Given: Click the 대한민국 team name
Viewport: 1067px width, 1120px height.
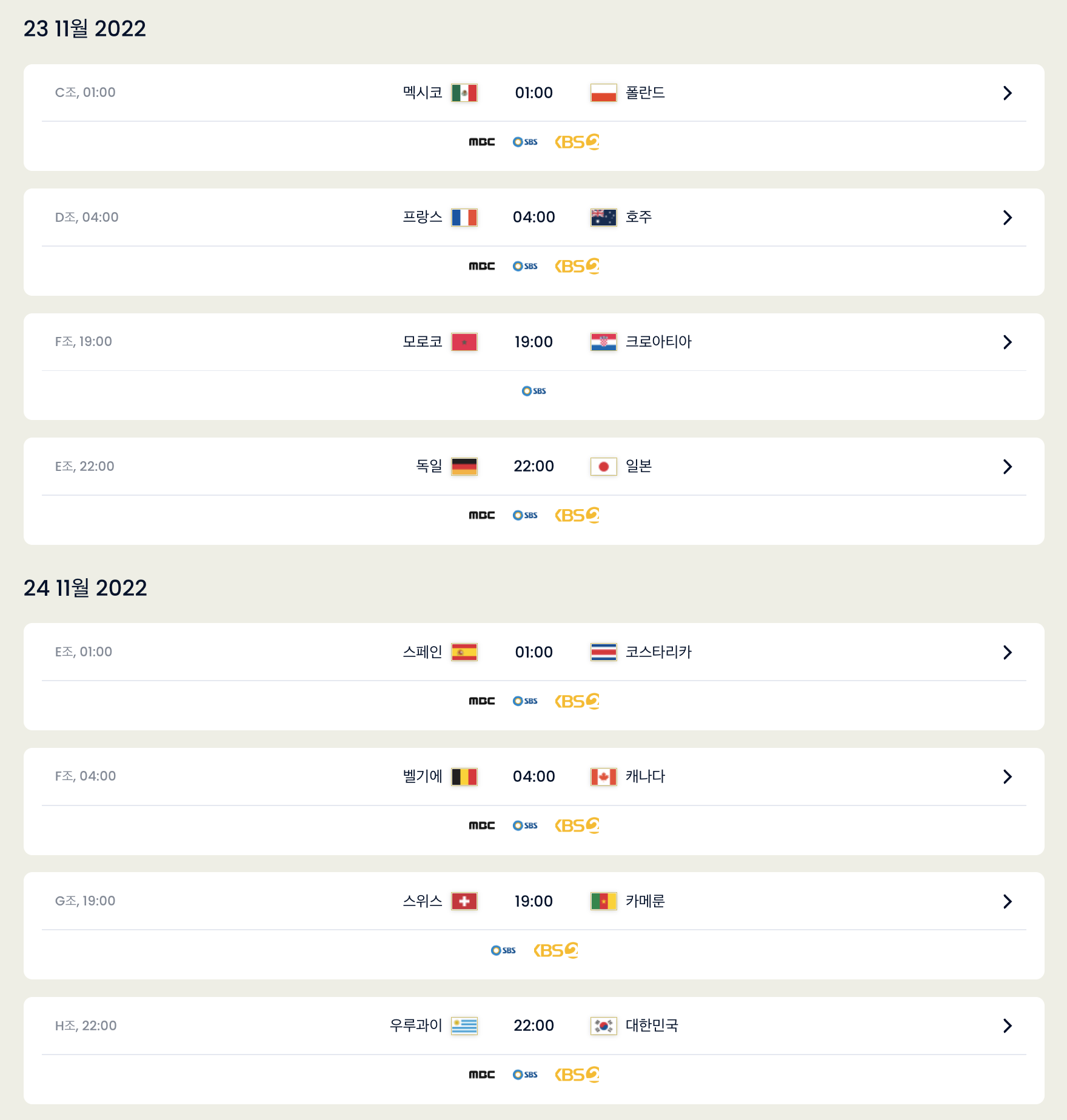Looking at the screenshot, I should tap(652, 1025).
